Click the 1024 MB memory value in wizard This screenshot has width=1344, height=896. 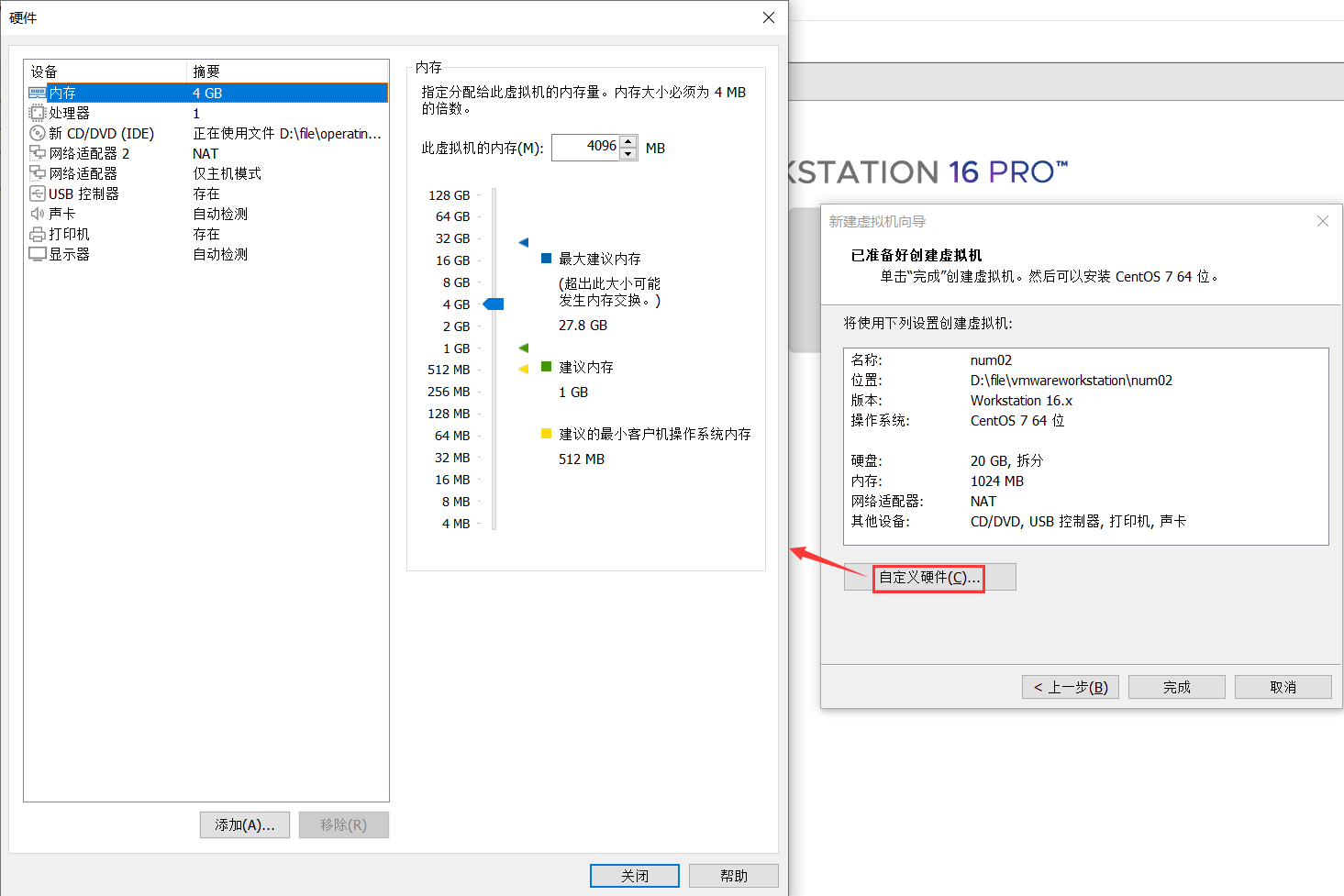coord(997,481)
